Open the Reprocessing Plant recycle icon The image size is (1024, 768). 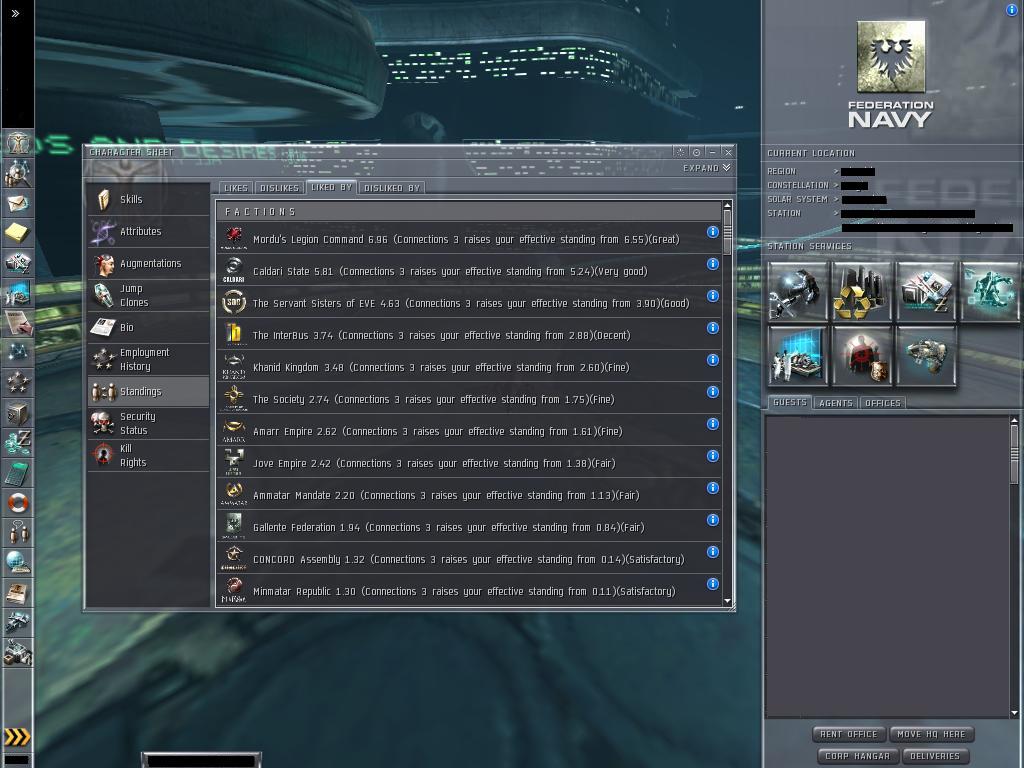click(861, 291)
